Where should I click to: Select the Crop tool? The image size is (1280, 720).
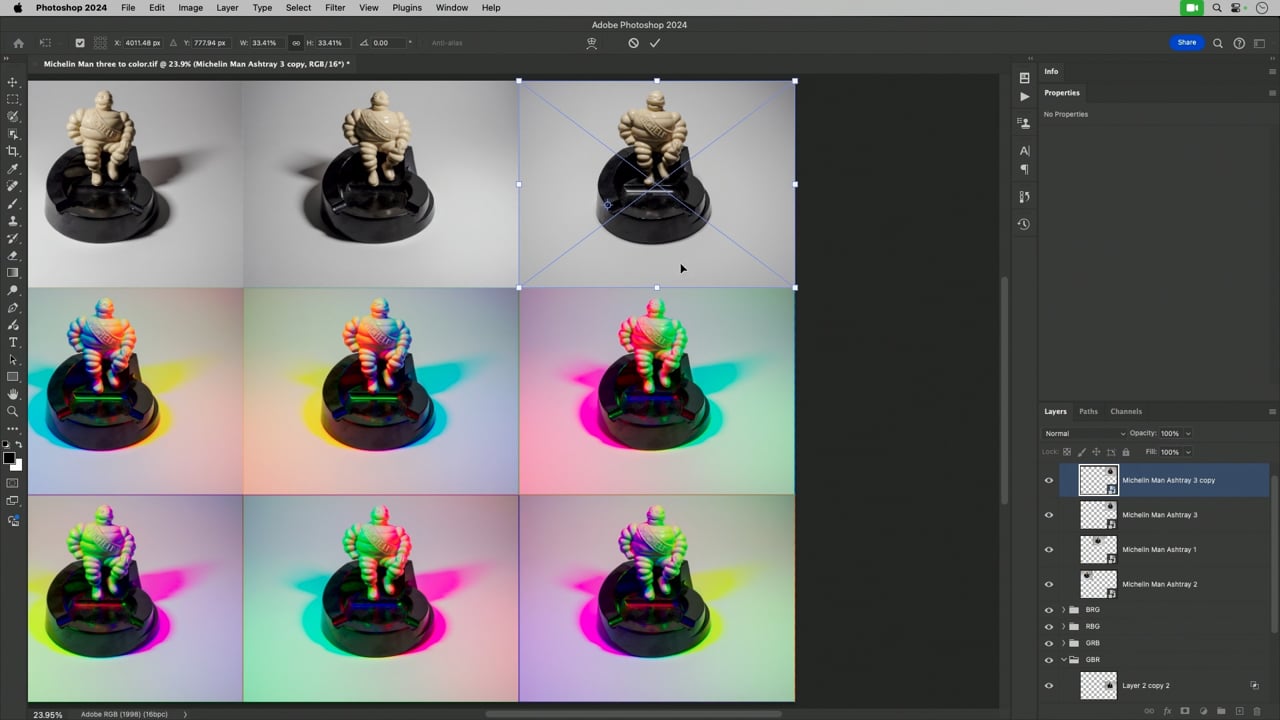click(13, 151)
